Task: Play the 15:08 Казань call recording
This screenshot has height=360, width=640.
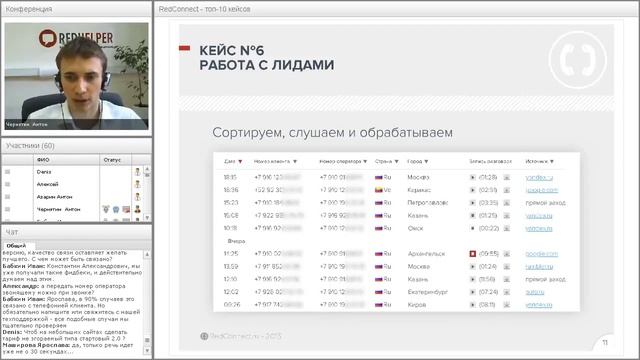Action: pos(473,216)
